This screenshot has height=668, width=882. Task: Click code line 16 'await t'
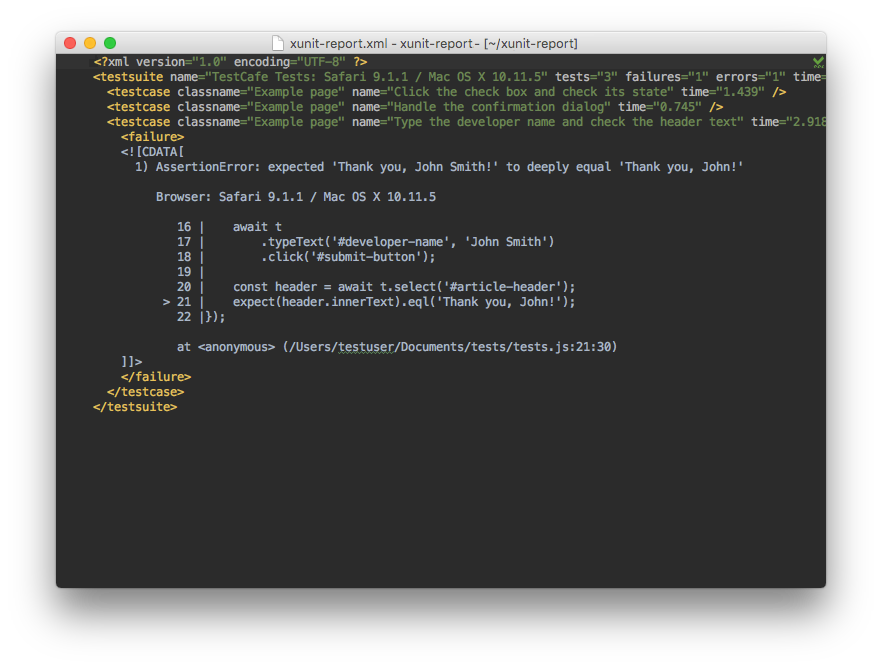(230, 227)
